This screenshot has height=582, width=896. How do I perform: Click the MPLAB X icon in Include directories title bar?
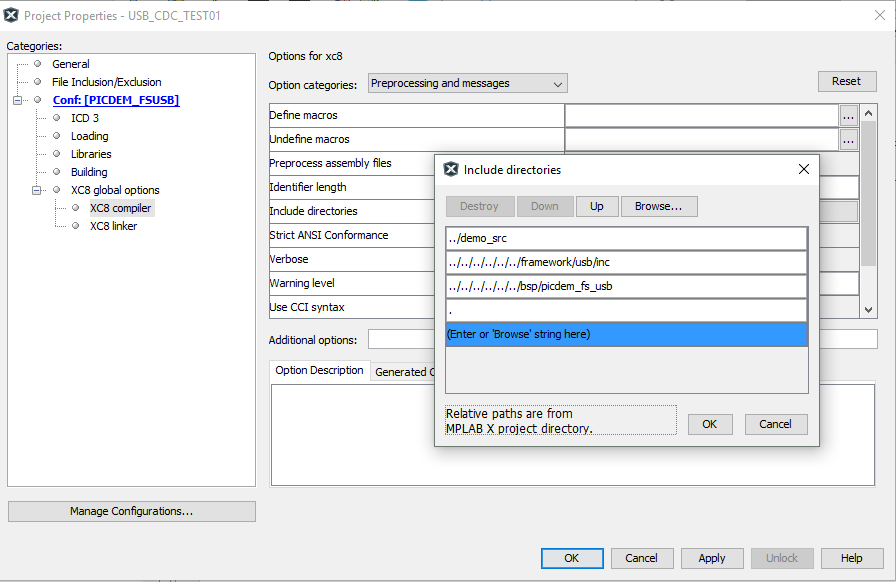coord(451,169)
